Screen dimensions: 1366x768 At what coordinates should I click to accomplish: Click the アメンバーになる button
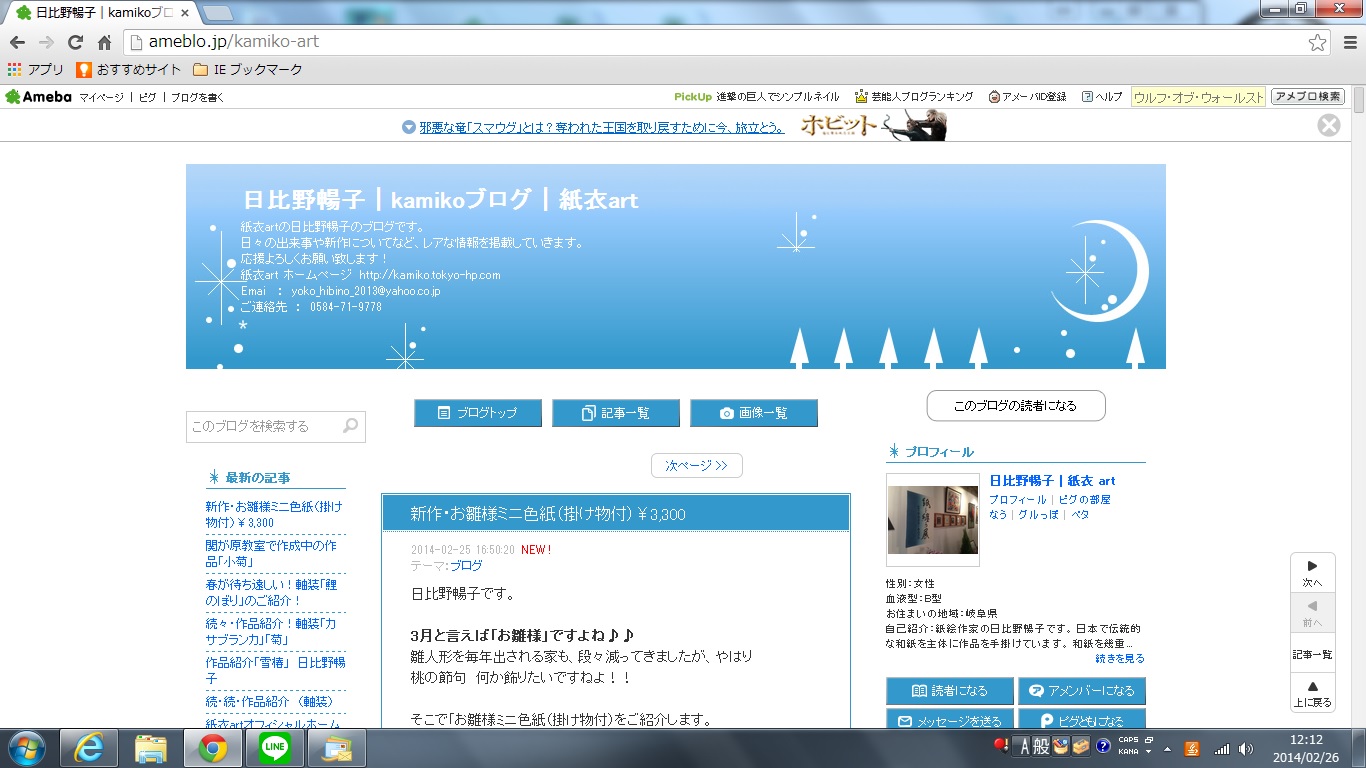click(x=1082, y=691)
